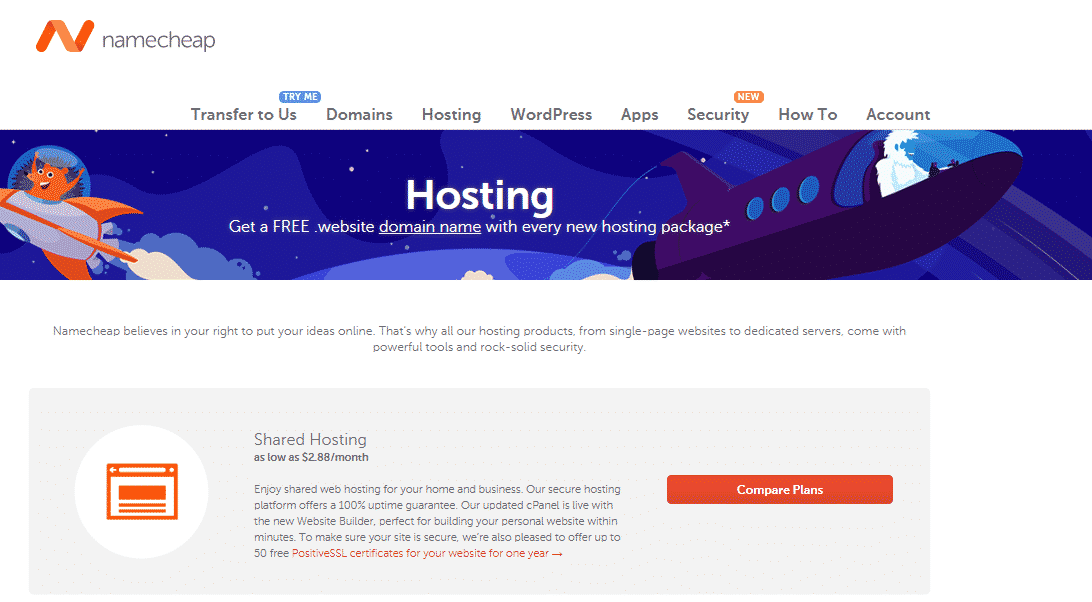Select the WordPress navigation item

(x=551, y=114)
